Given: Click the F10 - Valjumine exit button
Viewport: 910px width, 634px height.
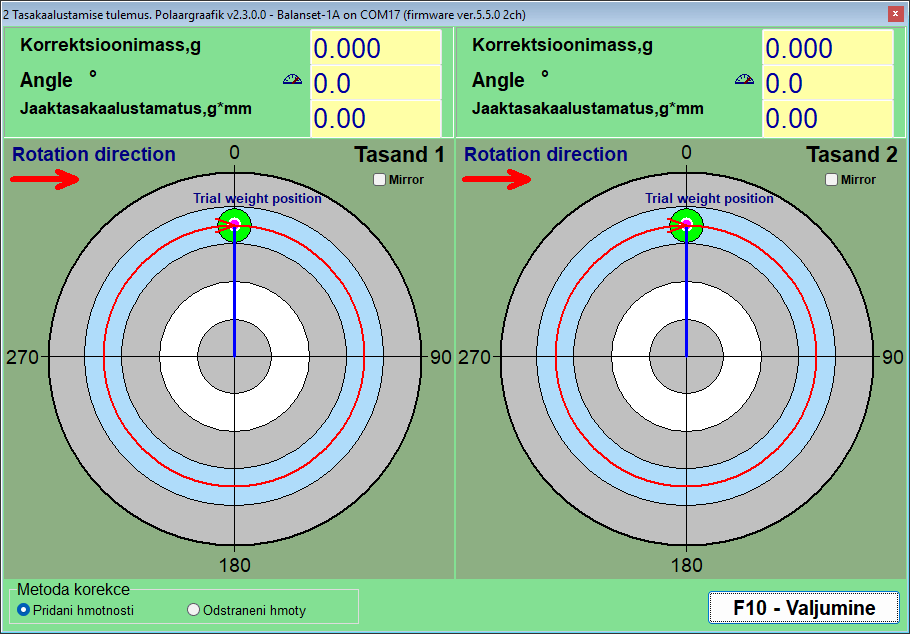Looking at the screenshot, I should pyautogui.click(x=804, y=608).
